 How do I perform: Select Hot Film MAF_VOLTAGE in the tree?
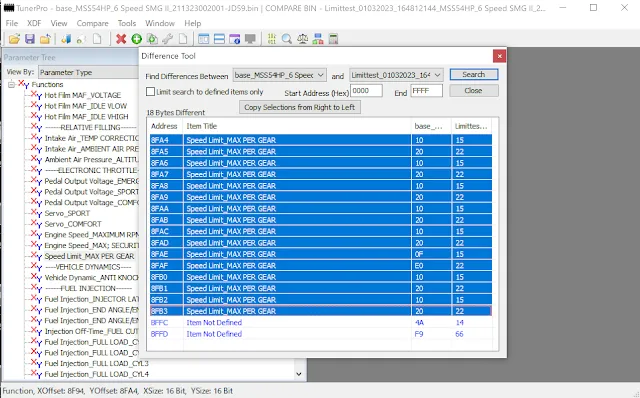[x=82, y=95]
